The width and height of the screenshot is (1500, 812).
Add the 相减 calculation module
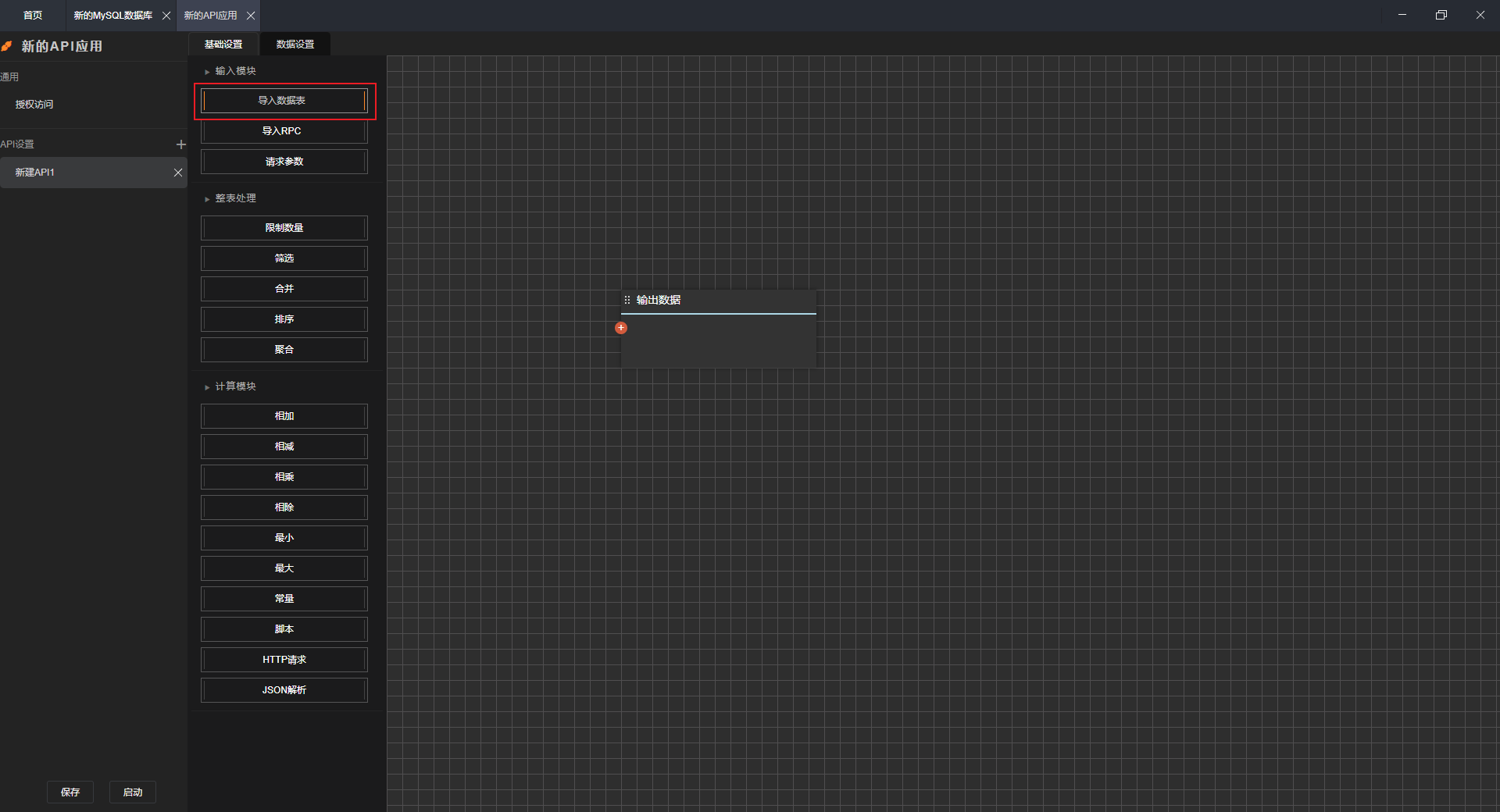click(x=284, y=447)
